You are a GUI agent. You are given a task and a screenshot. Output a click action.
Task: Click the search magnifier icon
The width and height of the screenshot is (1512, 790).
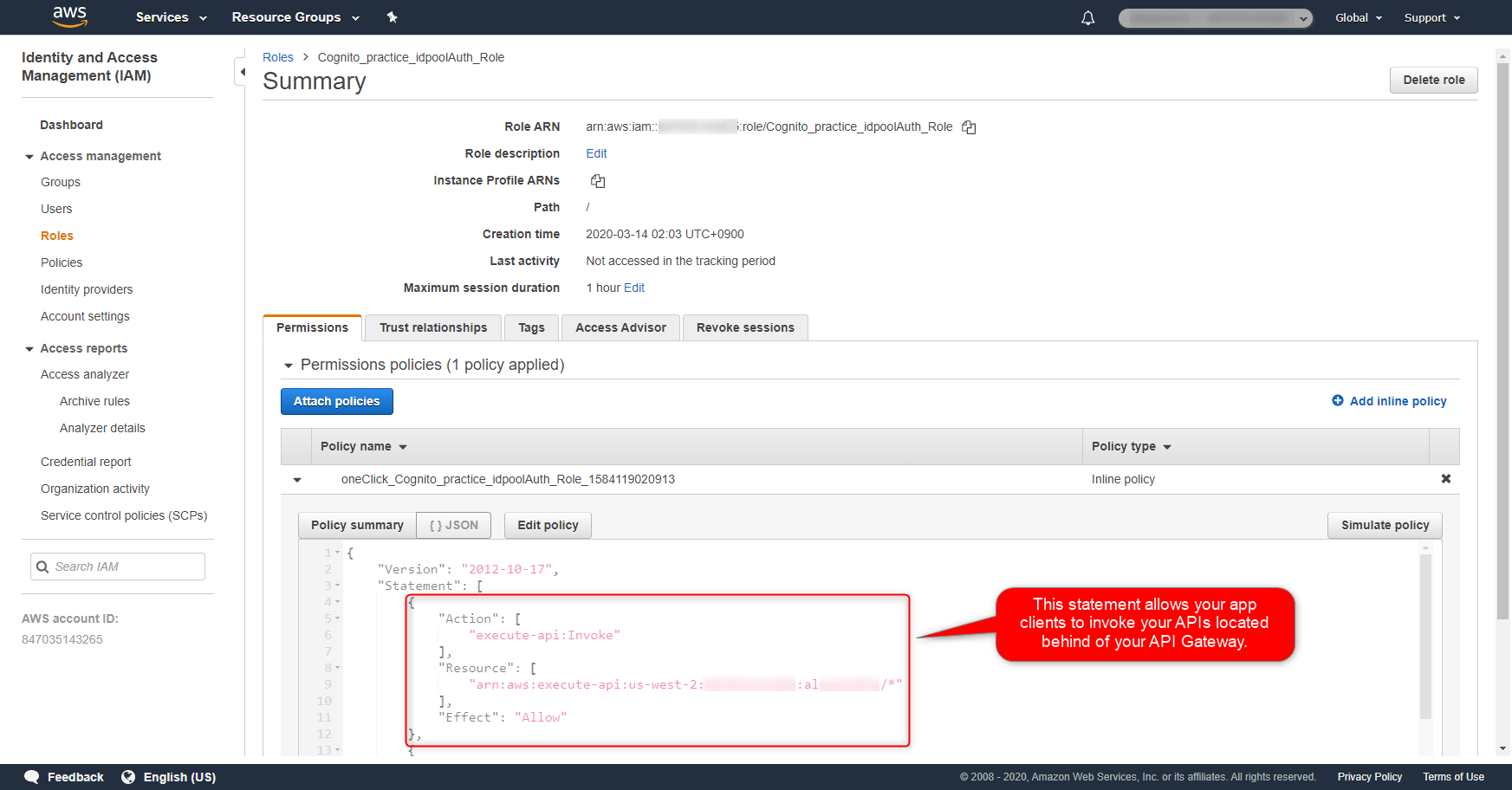42,567
